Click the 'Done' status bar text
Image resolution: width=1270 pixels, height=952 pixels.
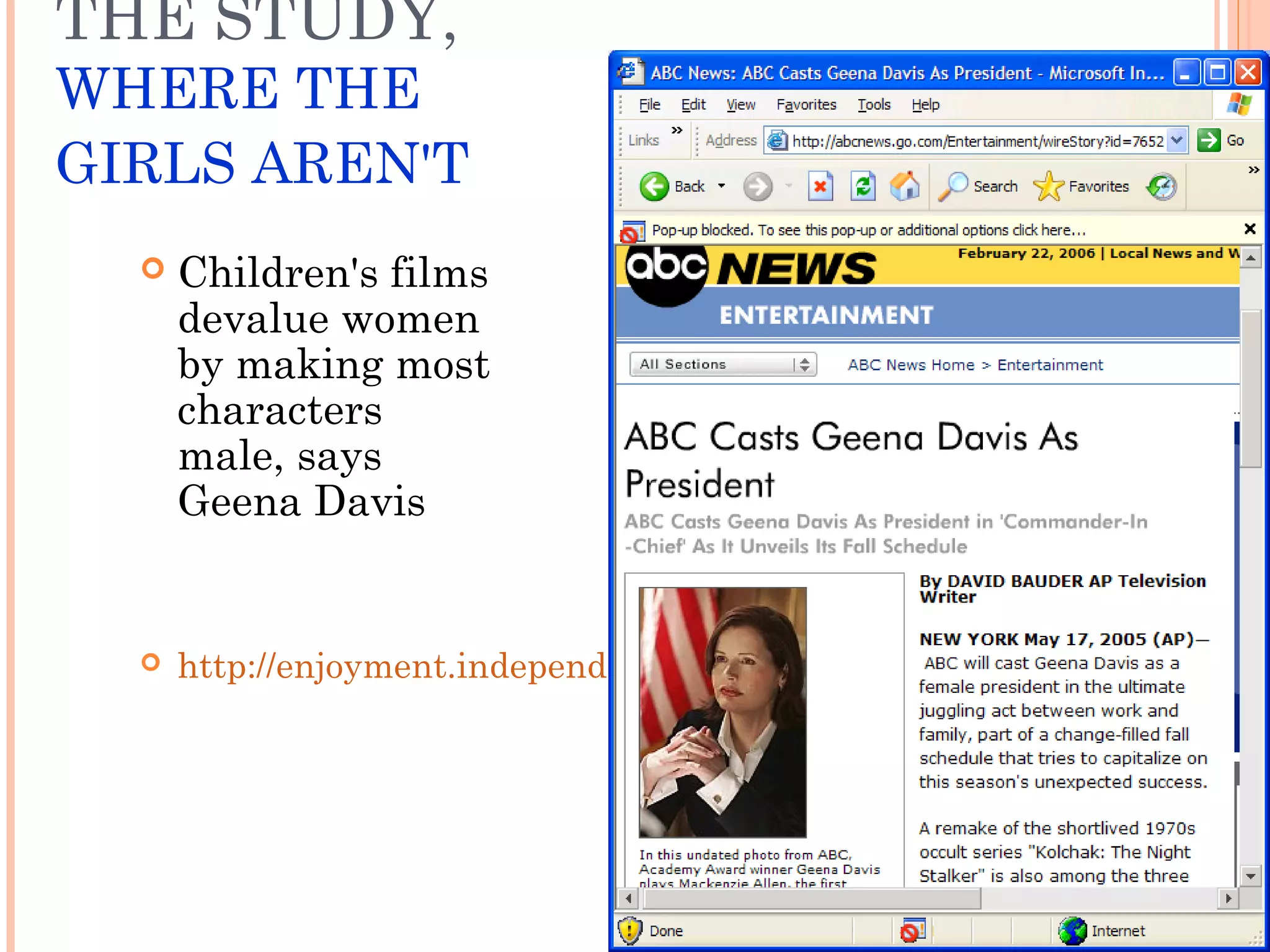(666, 931)
